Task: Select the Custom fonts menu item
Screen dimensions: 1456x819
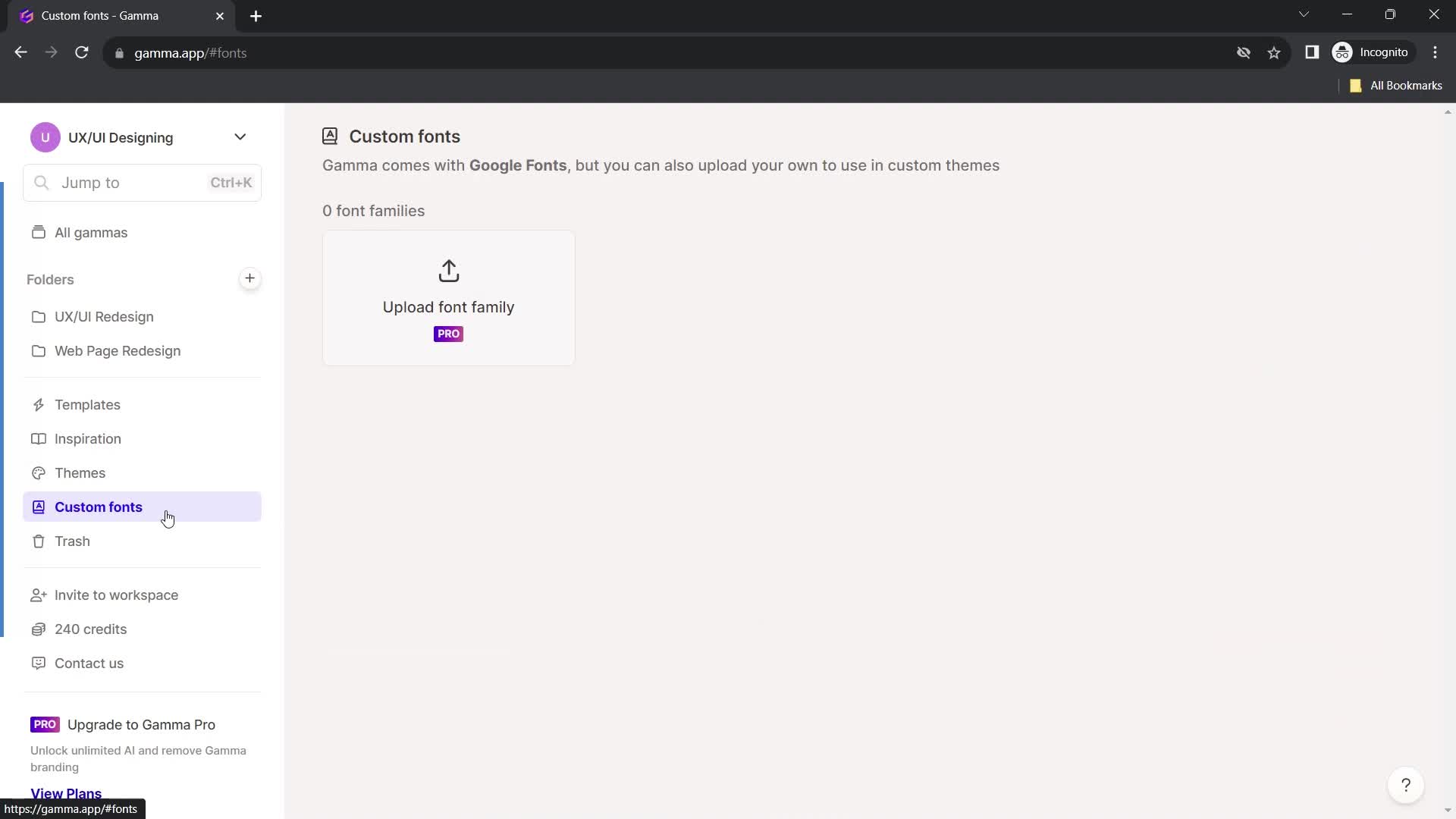Action: tap(98, 506)
